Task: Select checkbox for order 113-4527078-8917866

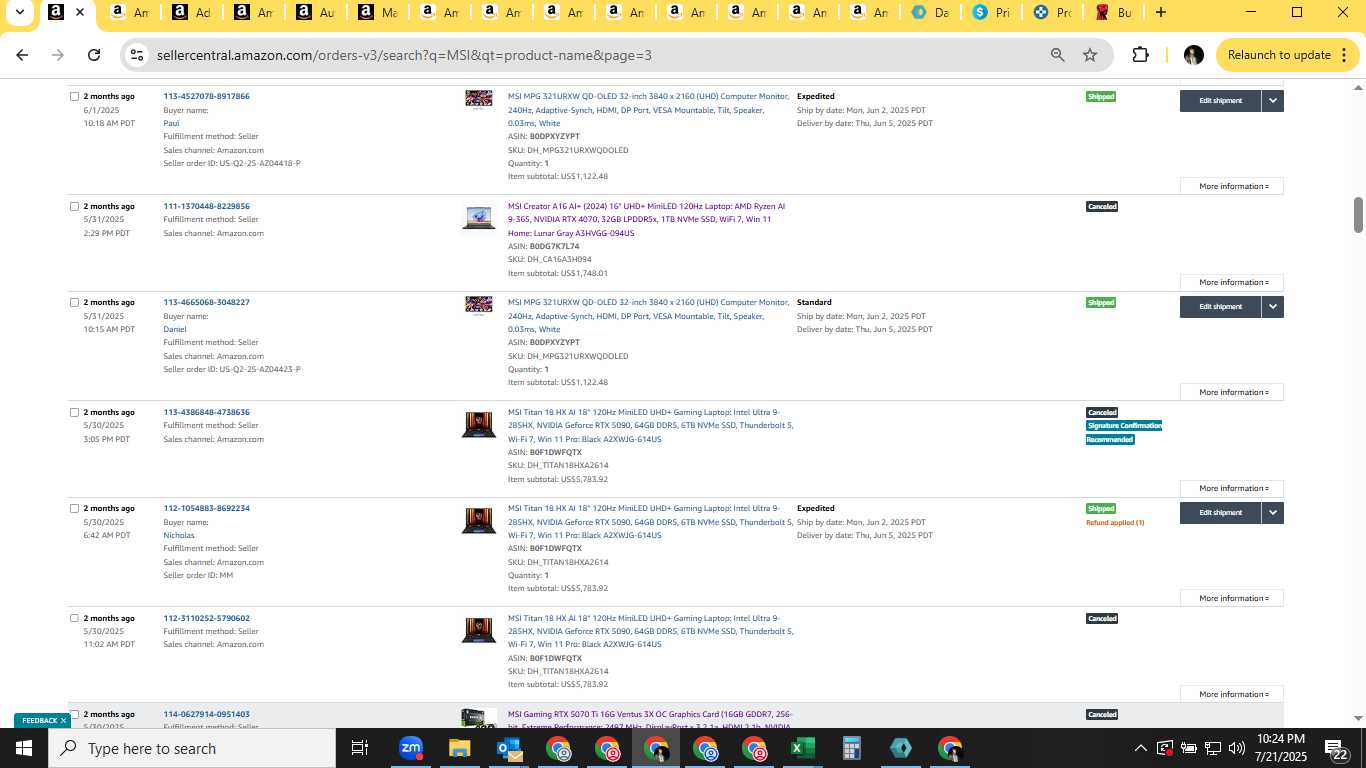Action: 74,97
